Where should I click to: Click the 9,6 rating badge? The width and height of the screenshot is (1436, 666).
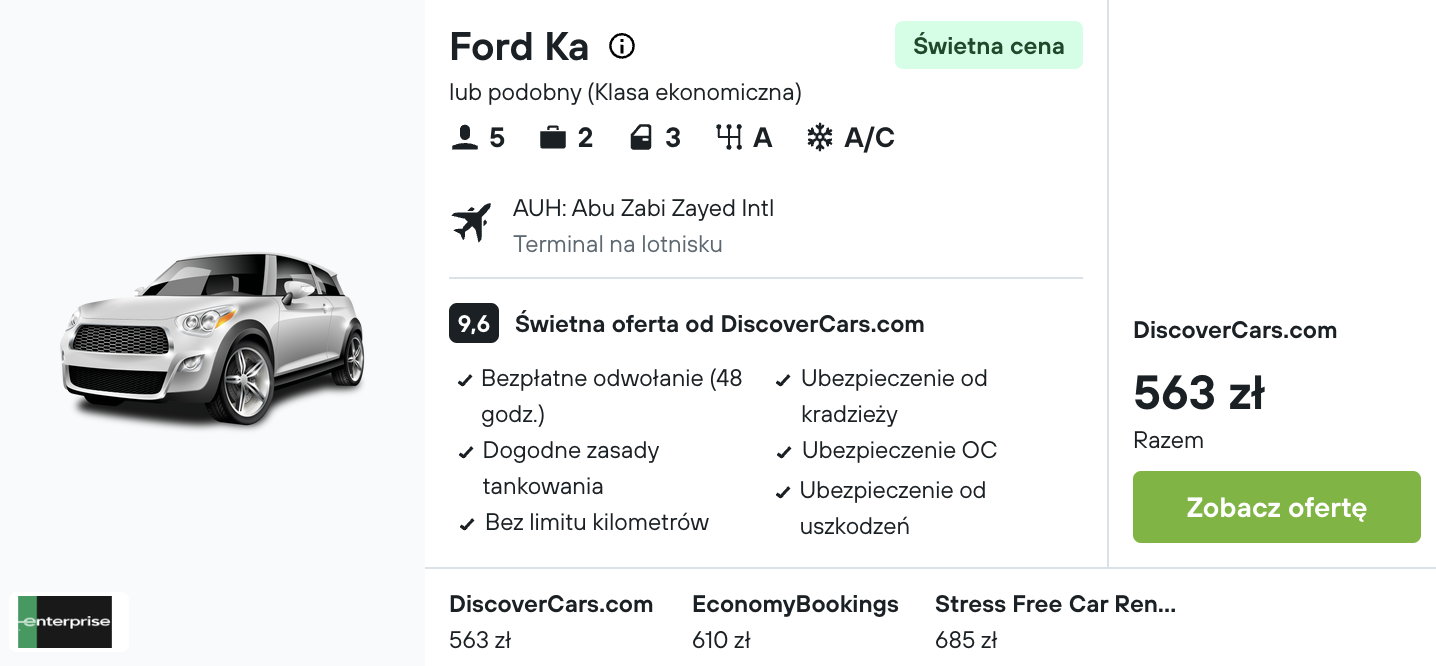tap(474, 324)
